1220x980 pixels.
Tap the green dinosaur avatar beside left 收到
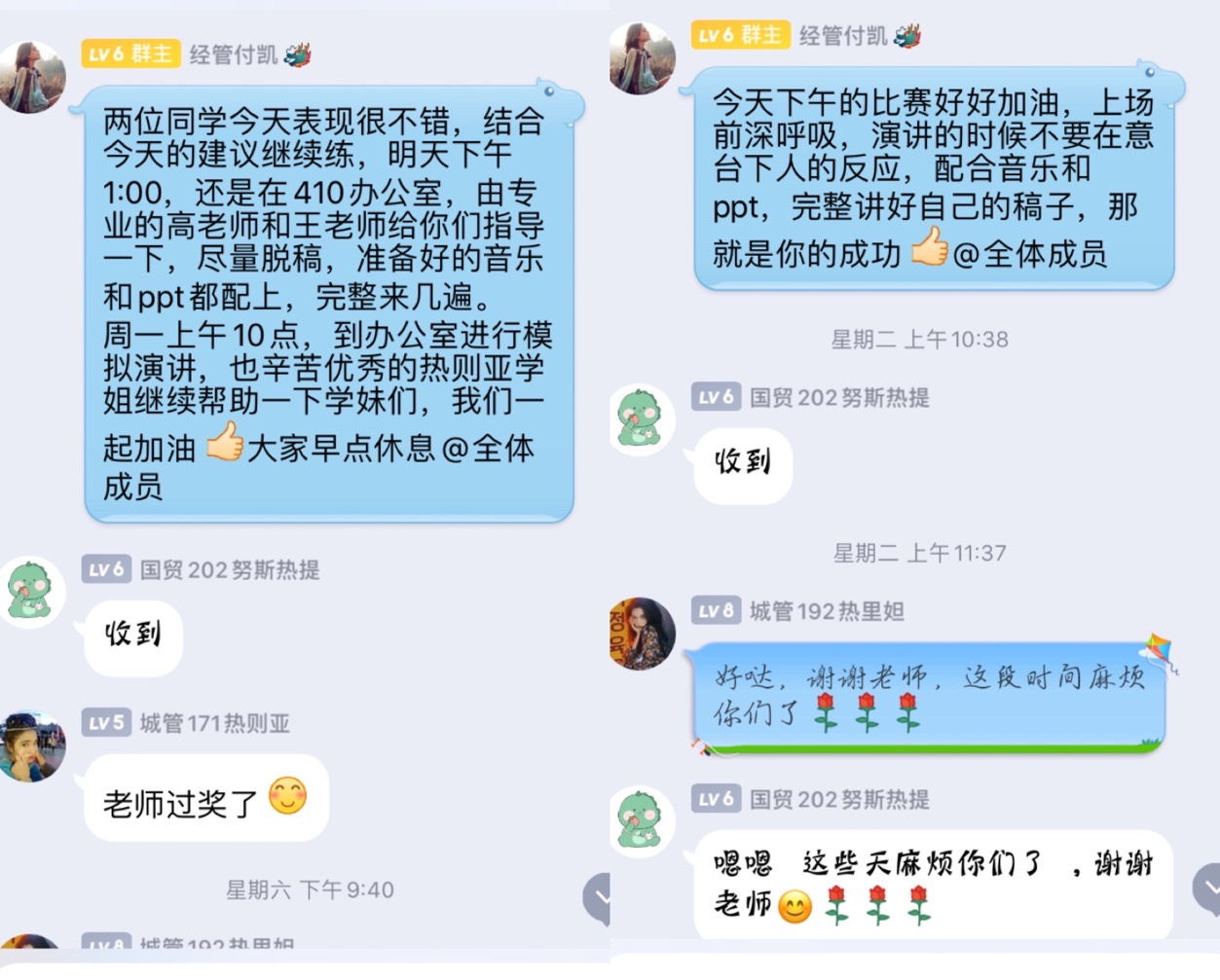(x=33, y=591)
